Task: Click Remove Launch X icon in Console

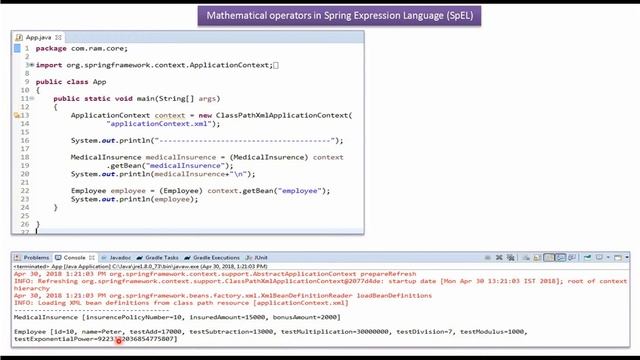Action: point(499,258)
